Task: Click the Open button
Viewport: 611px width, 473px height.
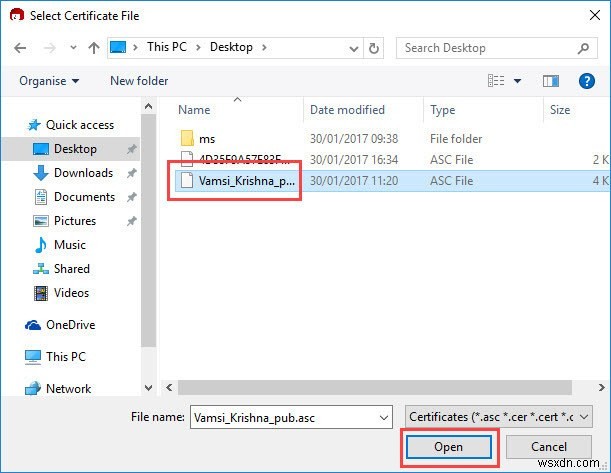Action: coord(449,447)
